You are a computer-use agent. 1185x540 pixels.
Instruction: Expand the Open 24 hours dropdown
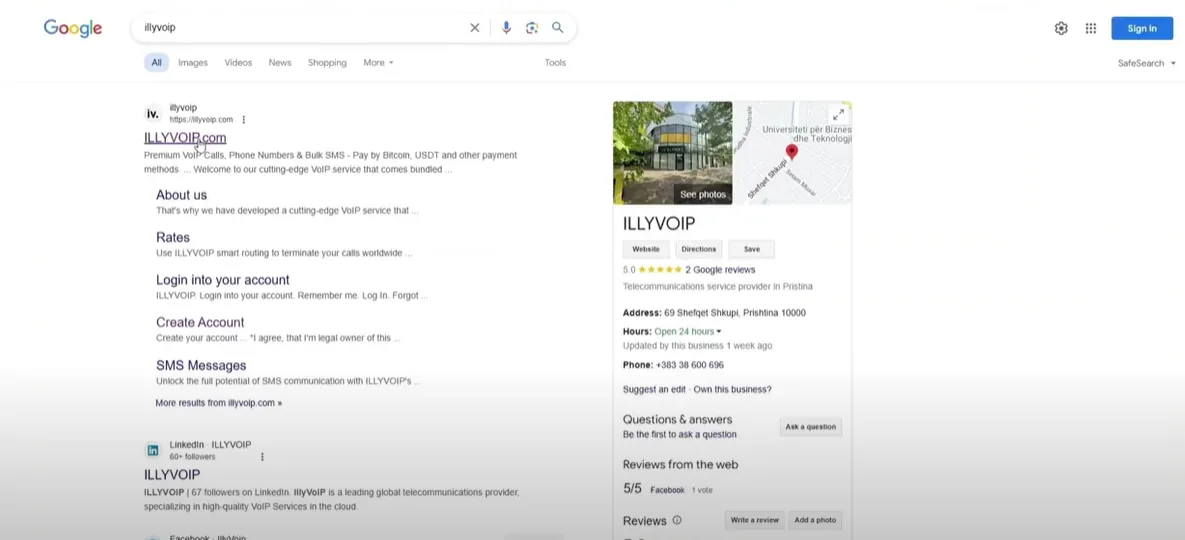coord(688,331)
